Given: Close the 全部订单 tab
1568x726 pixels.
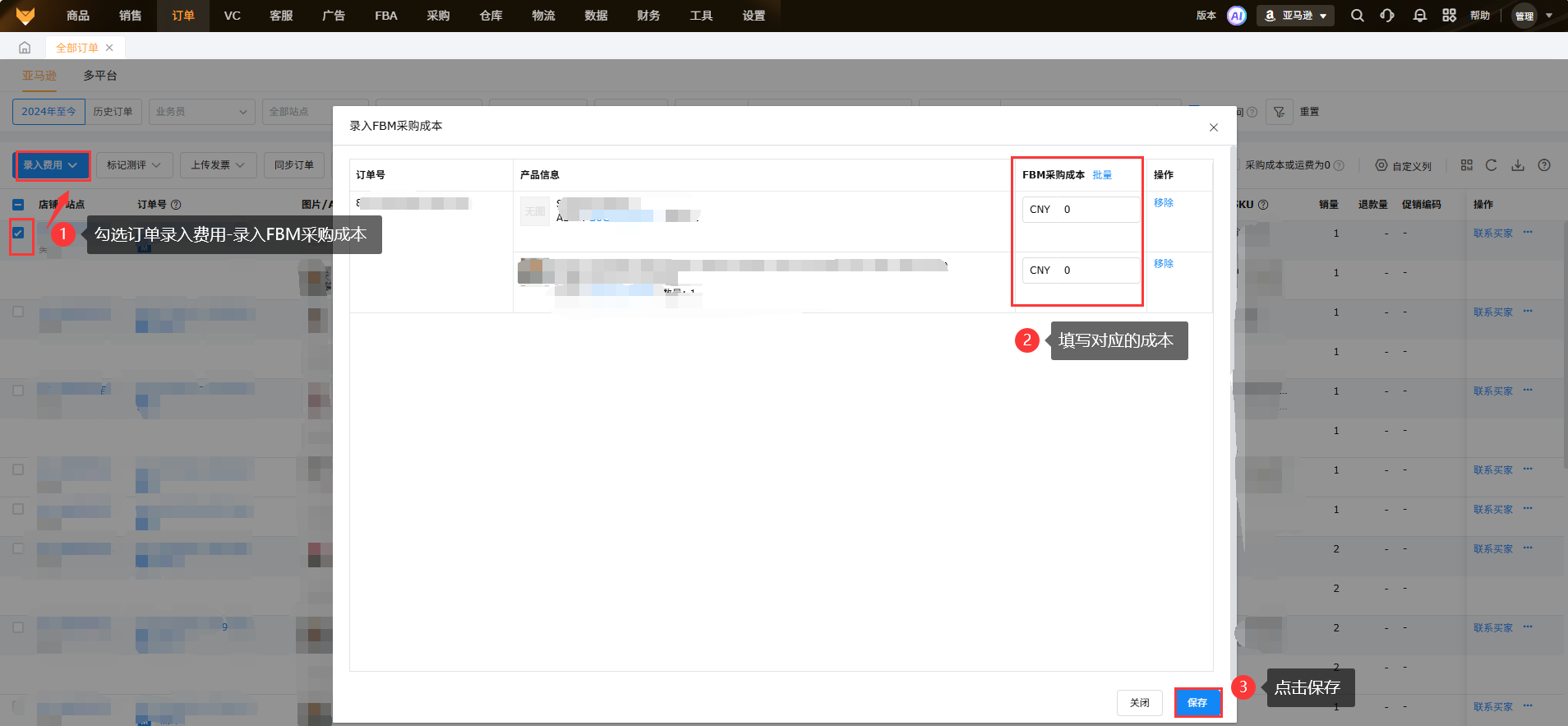Looking at the screenshot, I should point(109,48).
